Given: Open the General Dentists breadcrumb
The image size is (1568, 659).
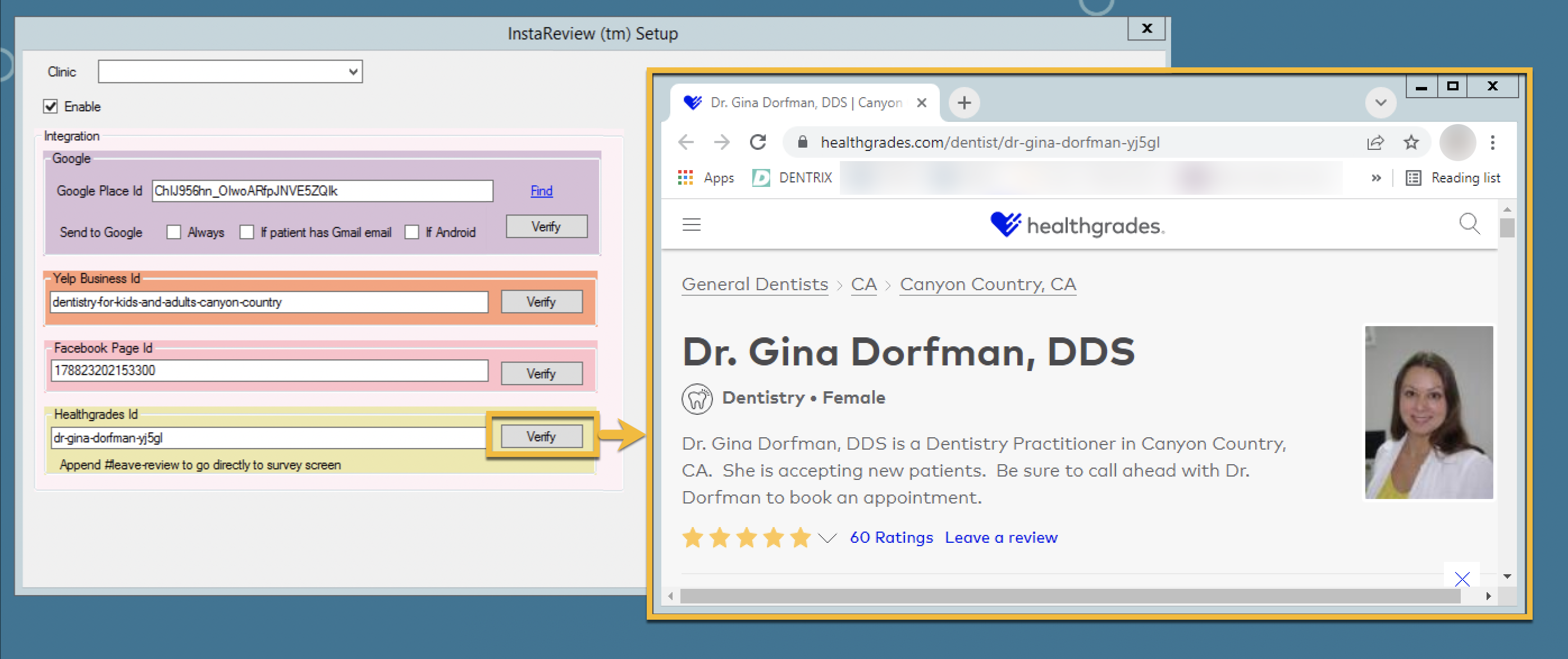Looking at the screenshot, I should click(755, 284).
